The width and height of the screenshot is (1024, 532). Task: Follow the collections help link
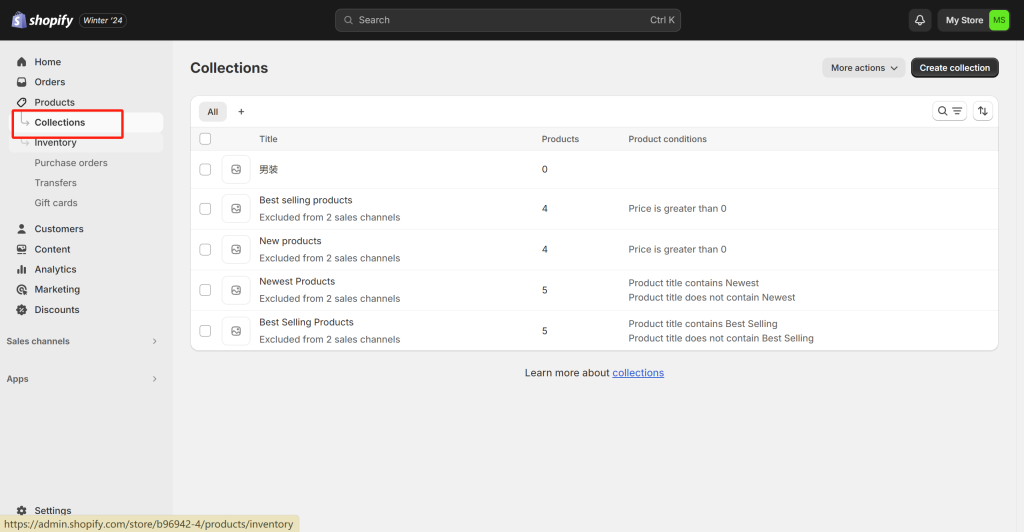coord(638,373)
